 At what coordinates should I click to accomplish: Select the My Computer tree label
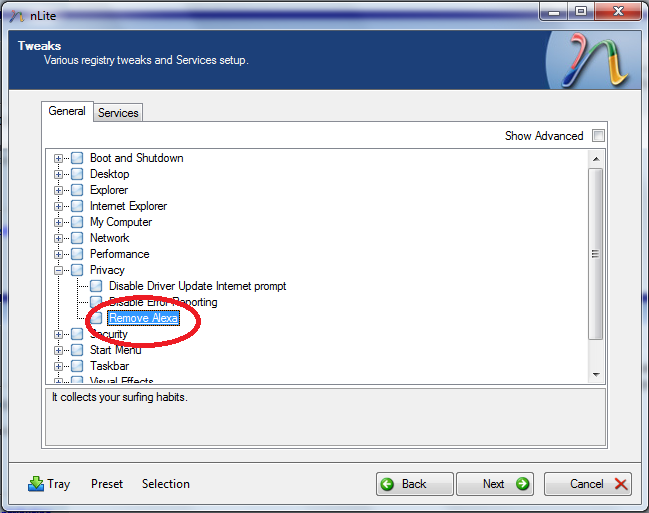[x=121, y=222]
